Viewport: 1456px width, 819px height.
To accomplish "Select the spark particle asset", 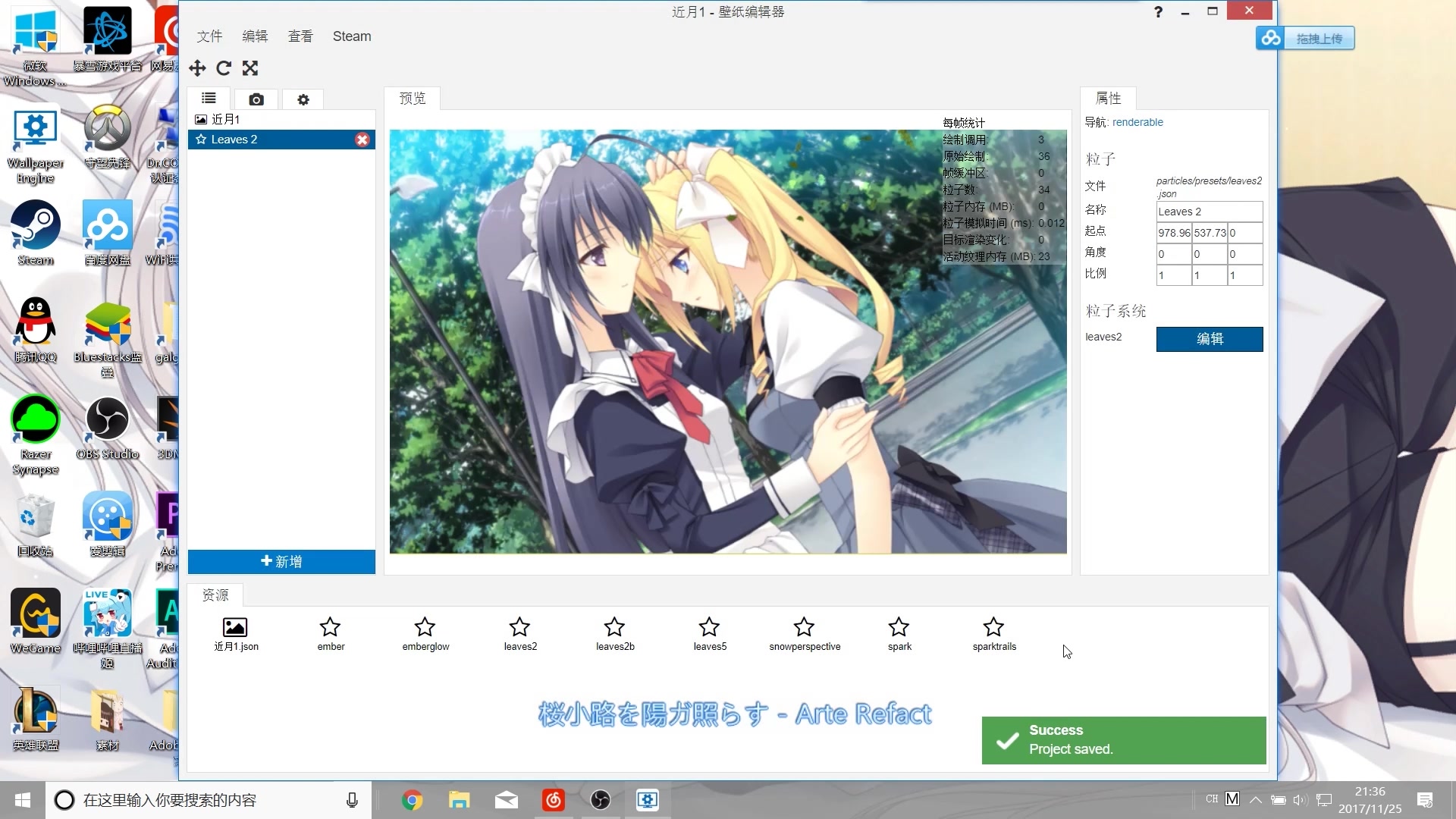I will coord(899,635).
